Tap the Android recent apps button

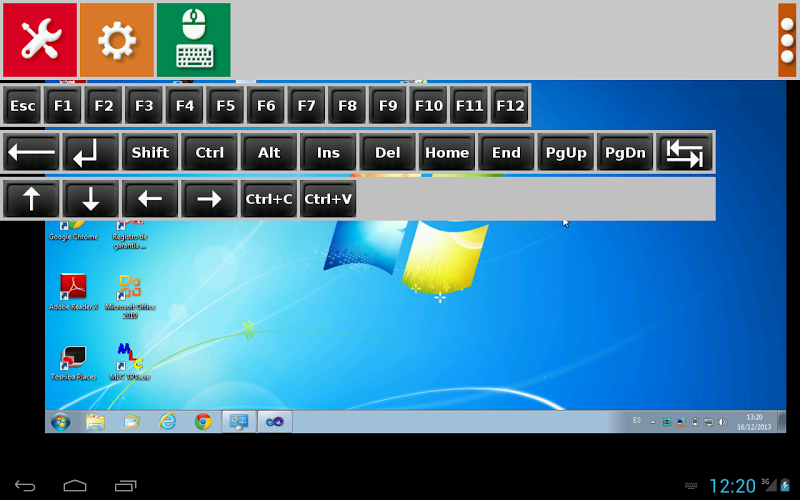point(126,486)
